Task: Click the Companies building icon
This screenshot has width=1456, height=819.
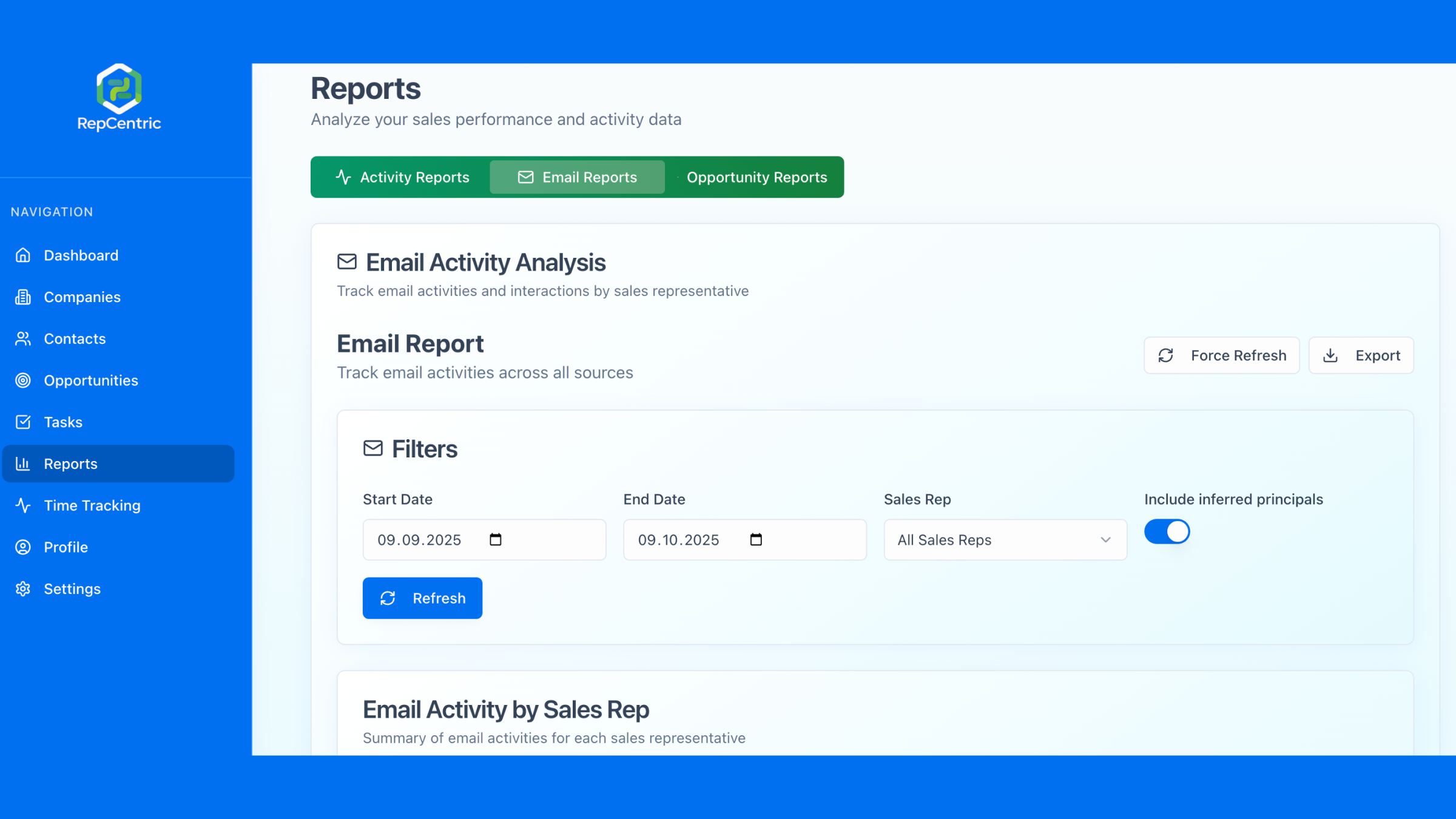Action: point(23,297)
